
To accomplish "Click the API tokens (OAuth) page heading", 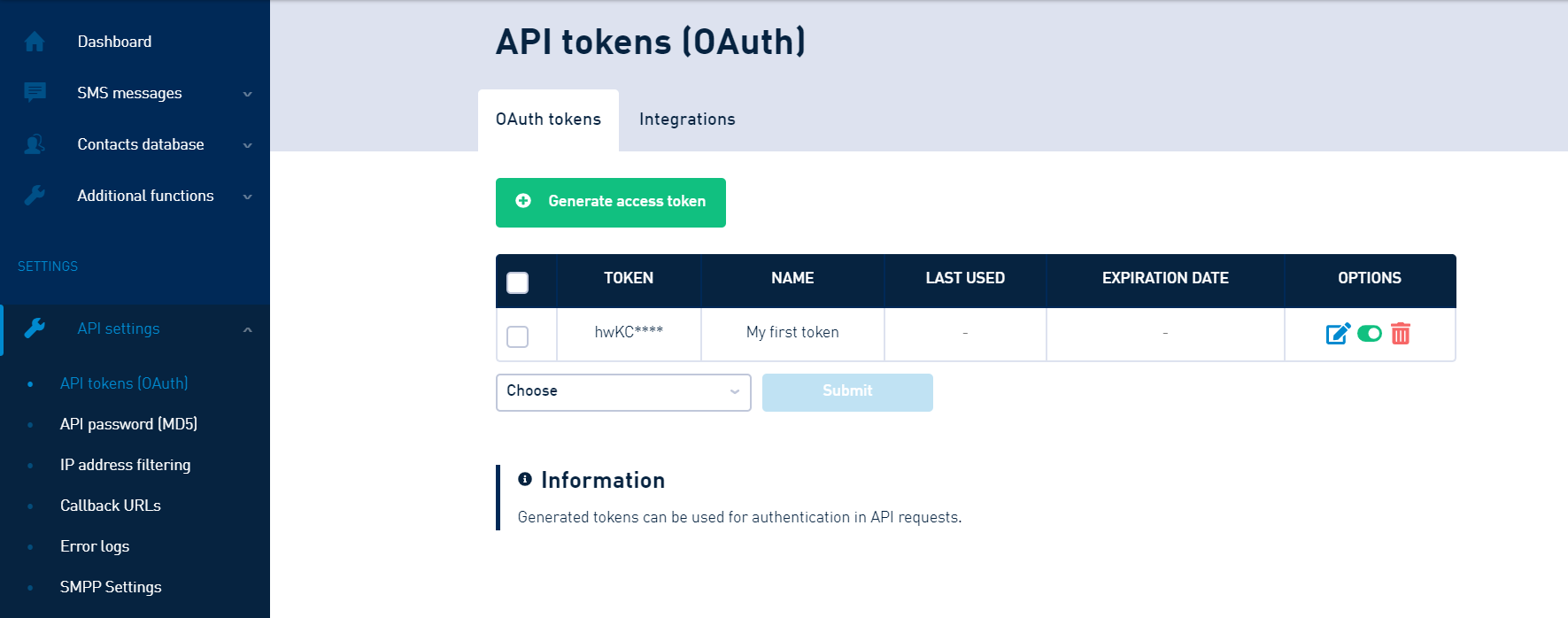I will [651, 42].
